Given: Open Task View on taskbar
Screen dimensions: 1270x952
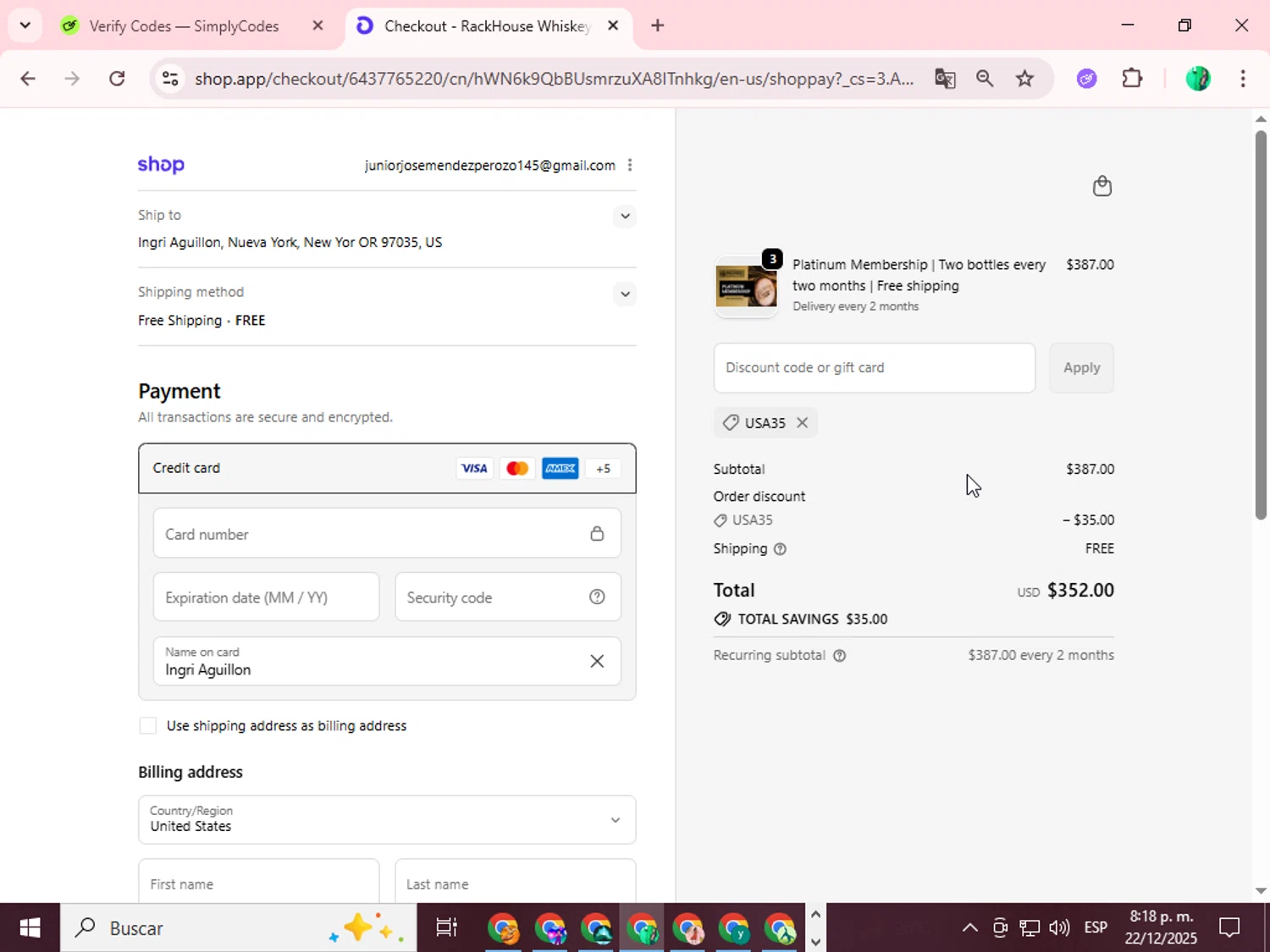Looking at the screenshot, I should coord(446,927).
